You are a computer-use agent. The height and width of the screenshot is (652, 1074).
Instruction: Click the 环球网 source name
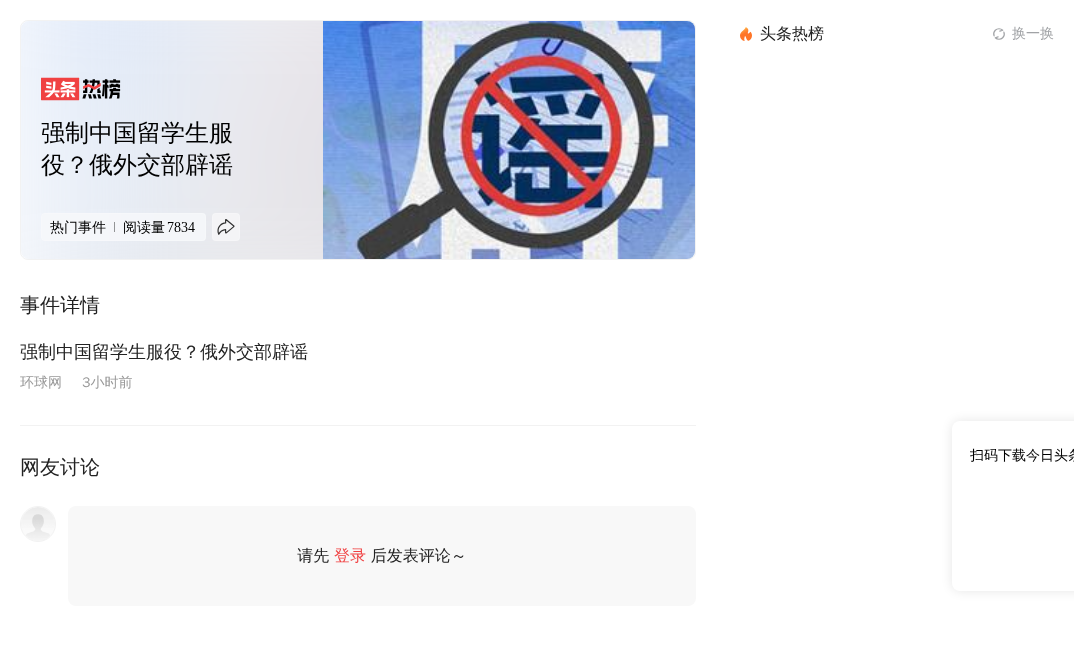tap(41, 382)
